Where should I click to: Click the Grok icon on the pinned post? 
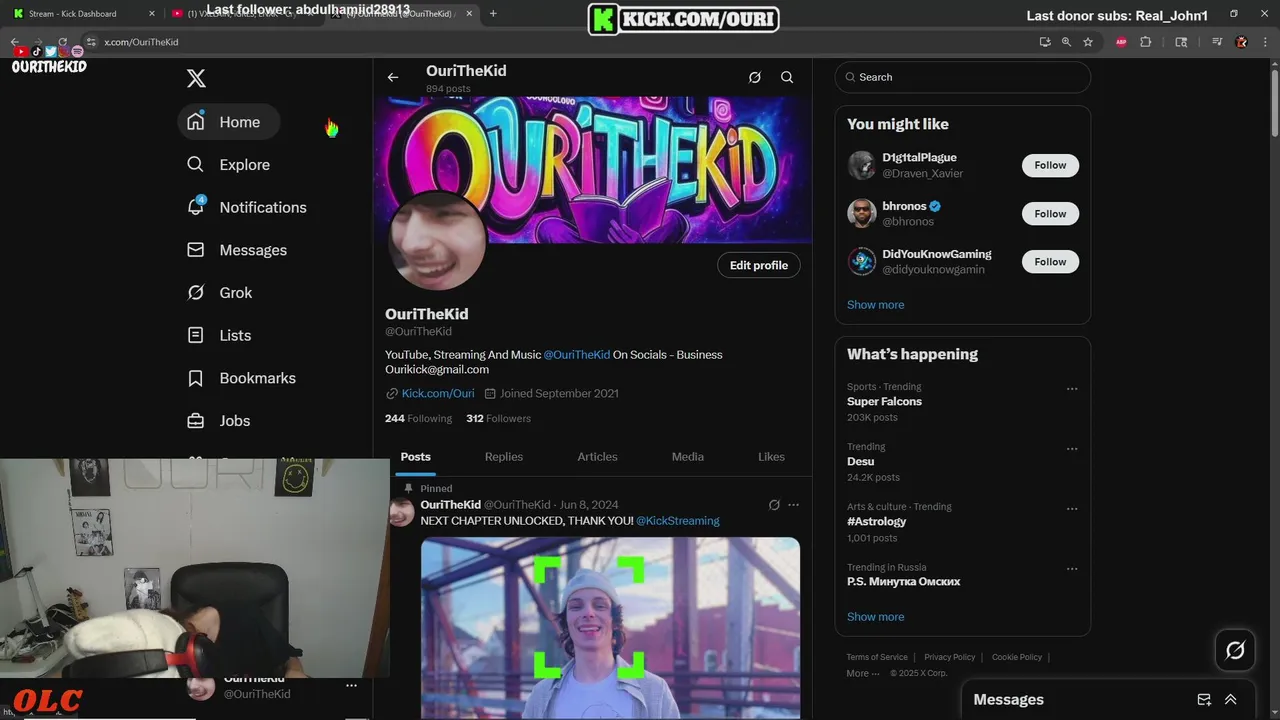tap(774, 505)
